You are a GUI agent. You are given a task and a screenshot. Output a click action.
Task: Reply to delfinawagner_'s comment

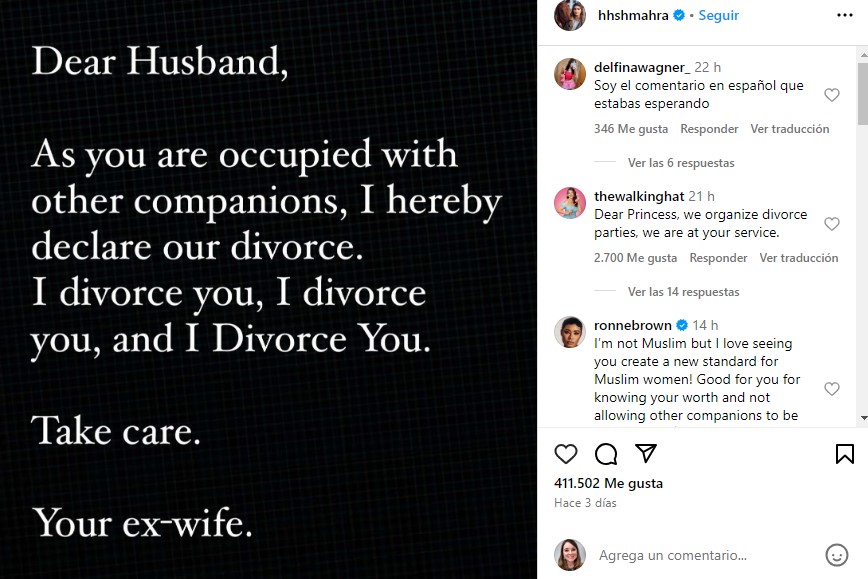point(709,129)
